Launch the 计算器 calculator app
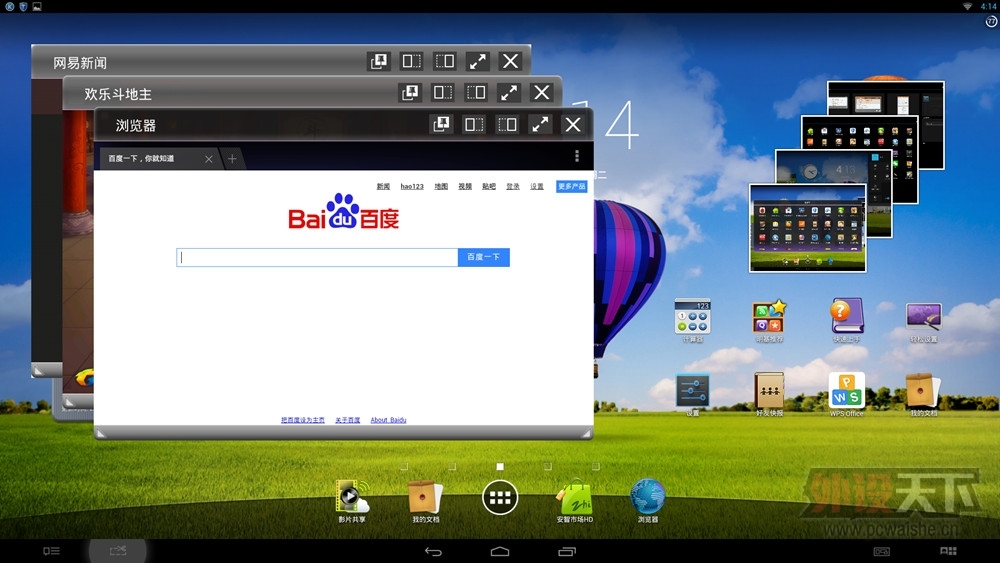This screenshot has height=563, width=1000. pyautogui.click(x=693, y=321)
